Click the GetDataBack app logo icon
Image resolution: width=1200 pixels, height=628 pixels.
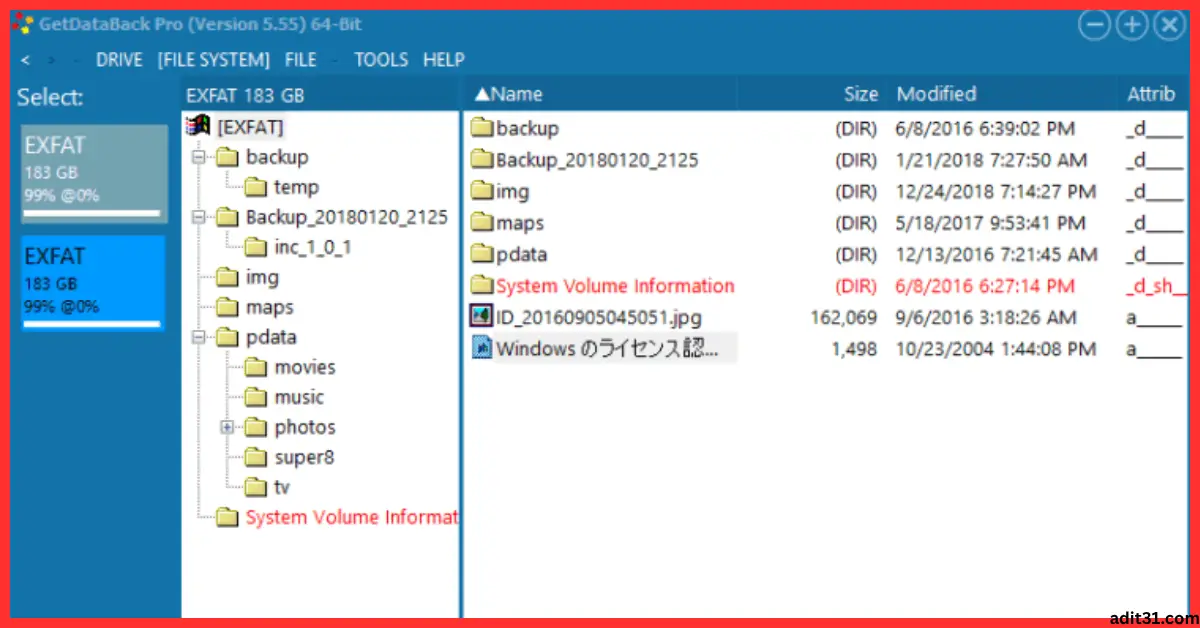[23, 24]
